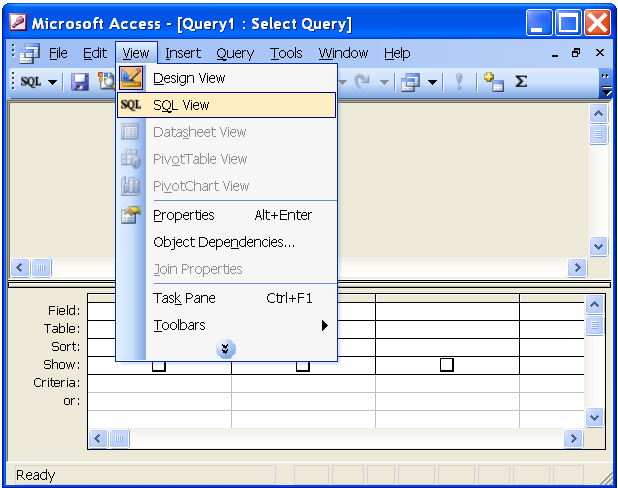Screen dimensions: 618x488
Task: Click design grid horizontal scrollbar thumb
Action: point(119,438)
